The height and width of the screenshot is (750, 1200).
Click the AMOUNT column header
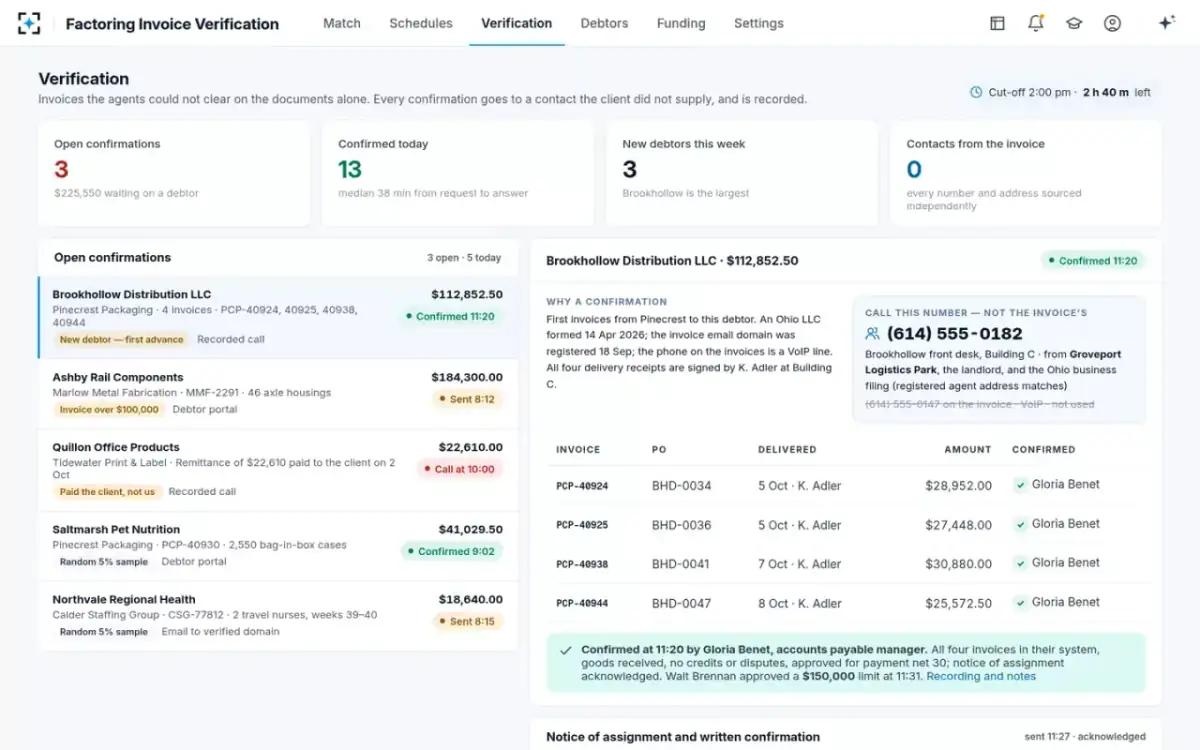[x=968, y=450]
